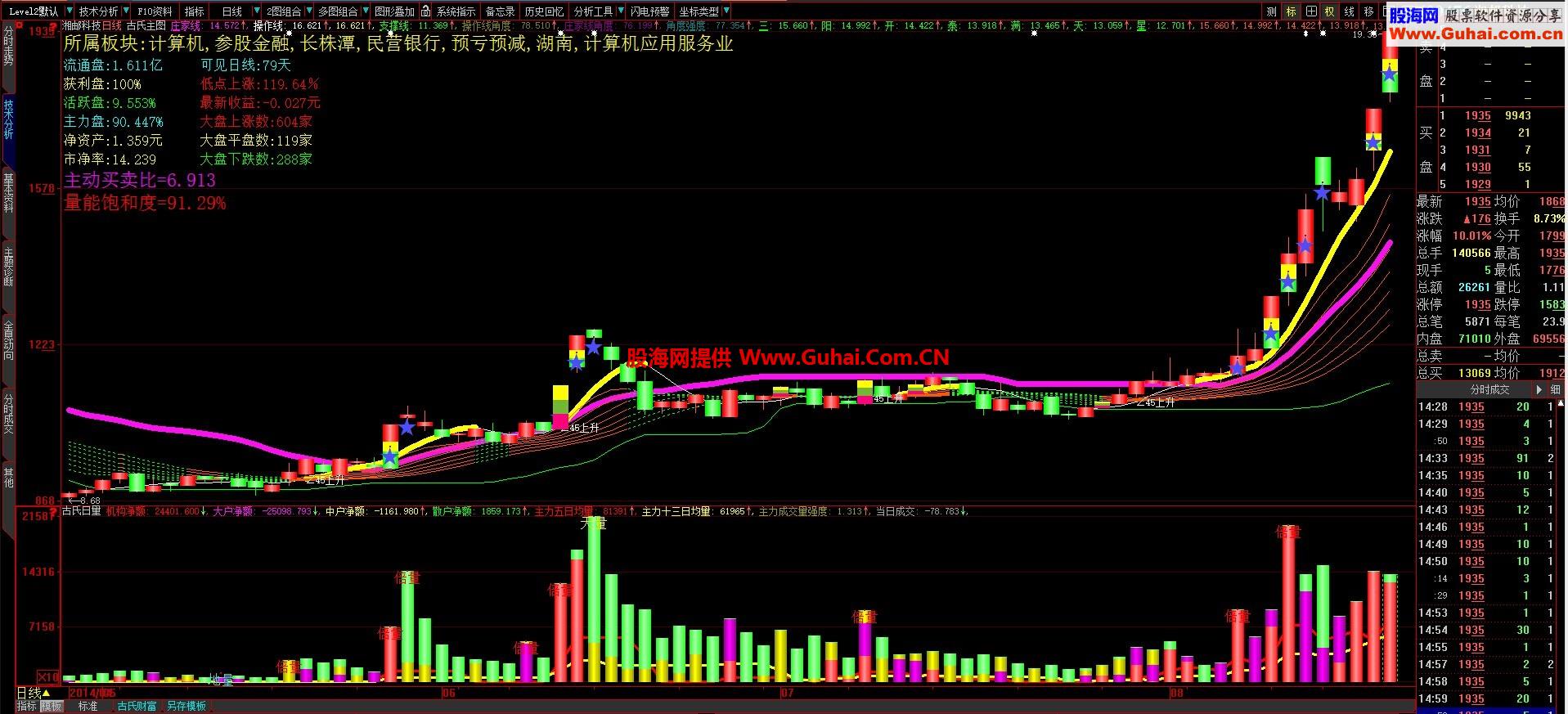Open 闪电预警 alert settings

(649, 11)
